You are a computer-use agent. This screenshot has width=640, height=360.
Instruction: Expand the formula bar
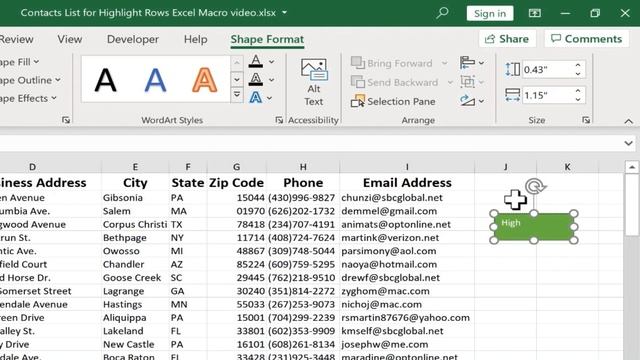click(629, 143)
